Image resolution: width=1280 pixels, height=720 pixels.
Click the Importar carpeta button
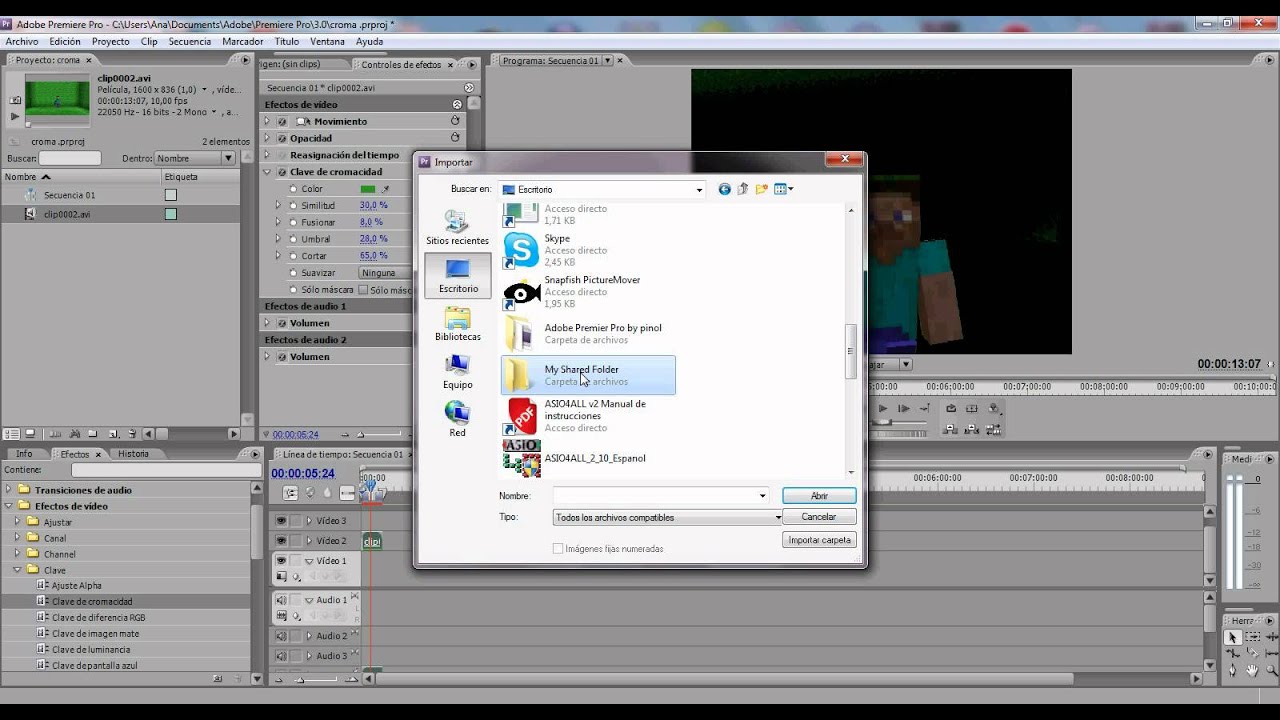point(819,540)
